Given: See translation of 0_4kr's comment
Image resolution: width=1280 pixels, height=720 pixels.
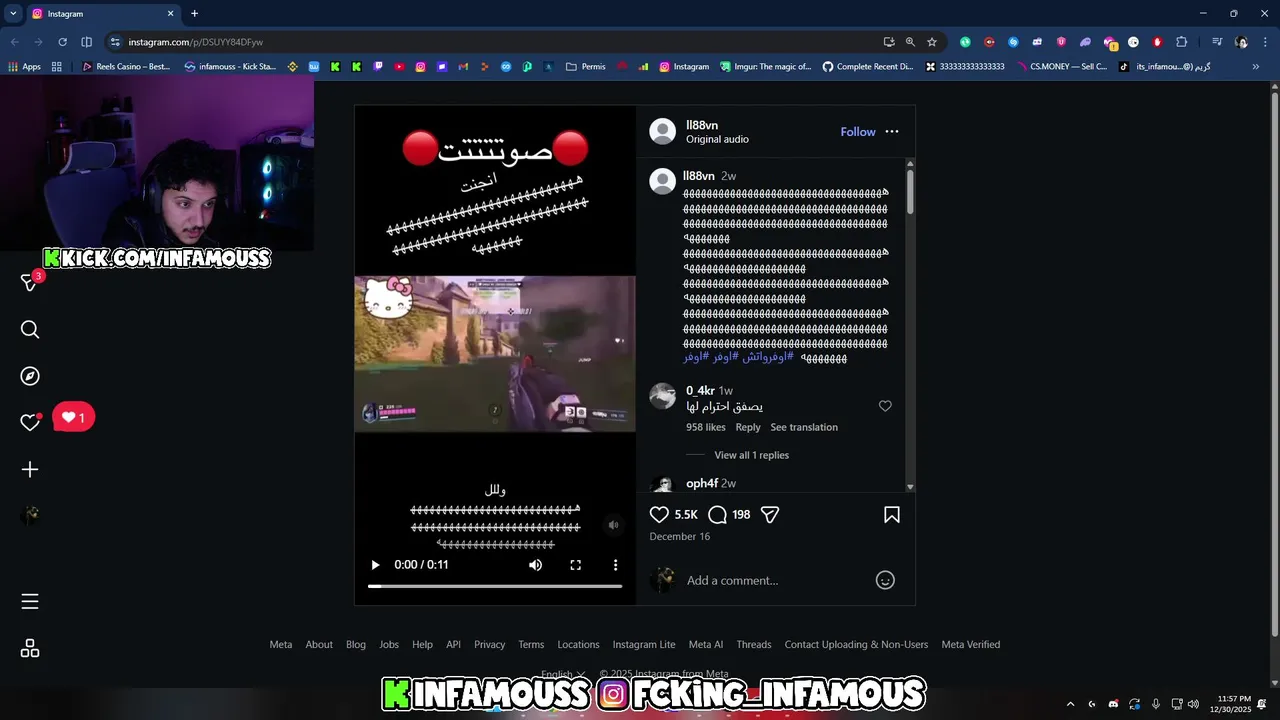Looking at the screenshot, I should tap(804, 427).
